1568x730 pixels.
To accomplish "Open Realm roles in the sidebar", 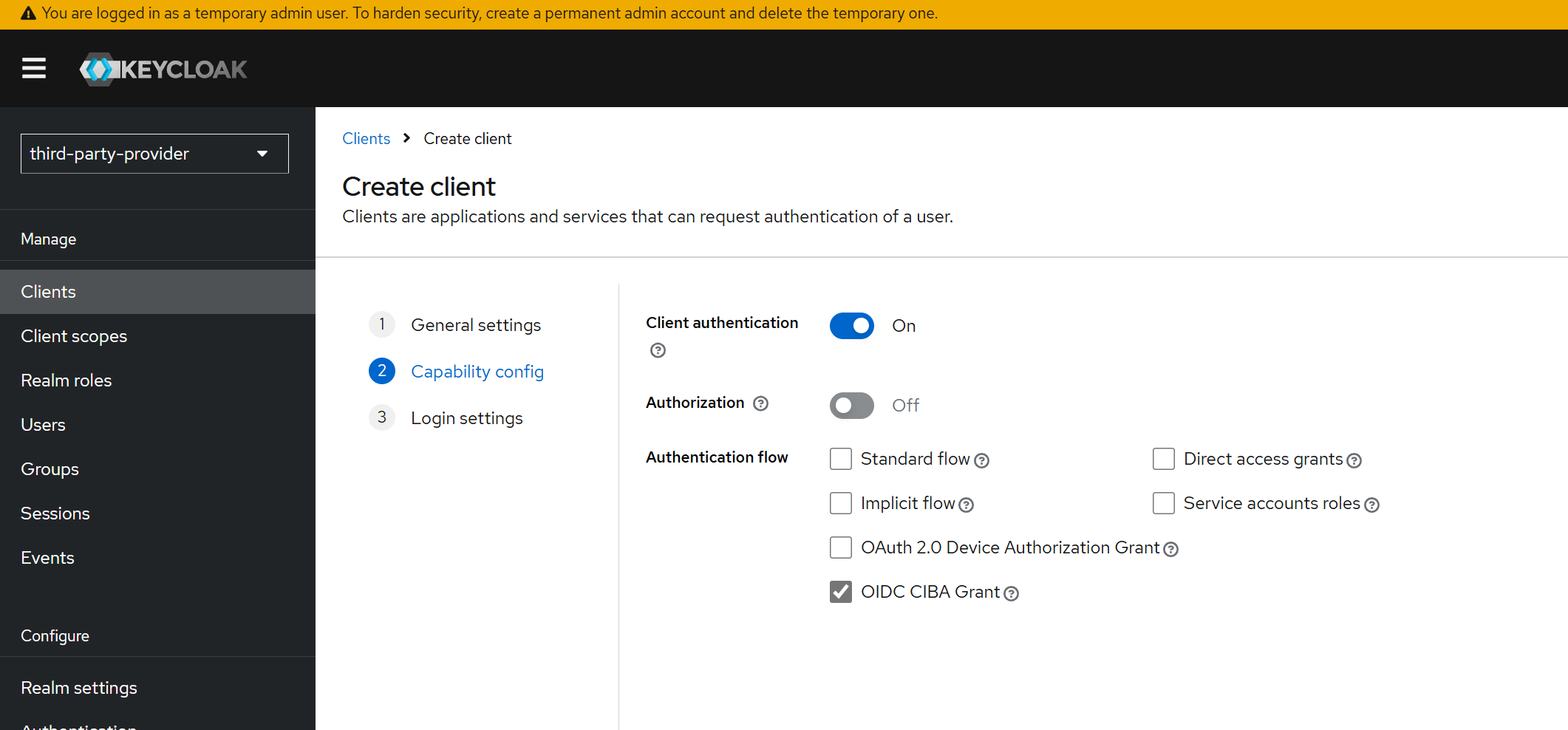I will click(x=157, y=381).
